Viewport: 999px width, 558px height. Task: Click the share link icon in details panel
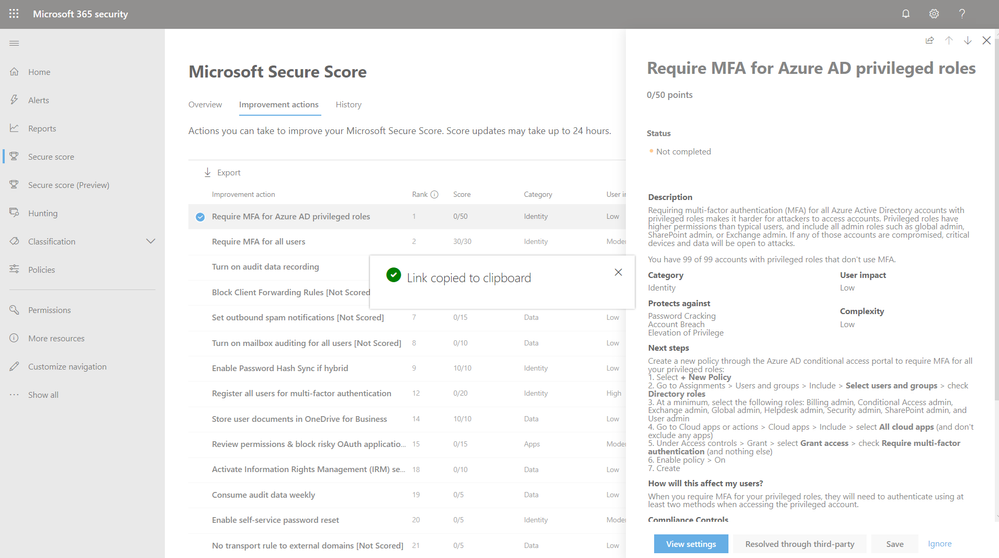pos(930,40)
